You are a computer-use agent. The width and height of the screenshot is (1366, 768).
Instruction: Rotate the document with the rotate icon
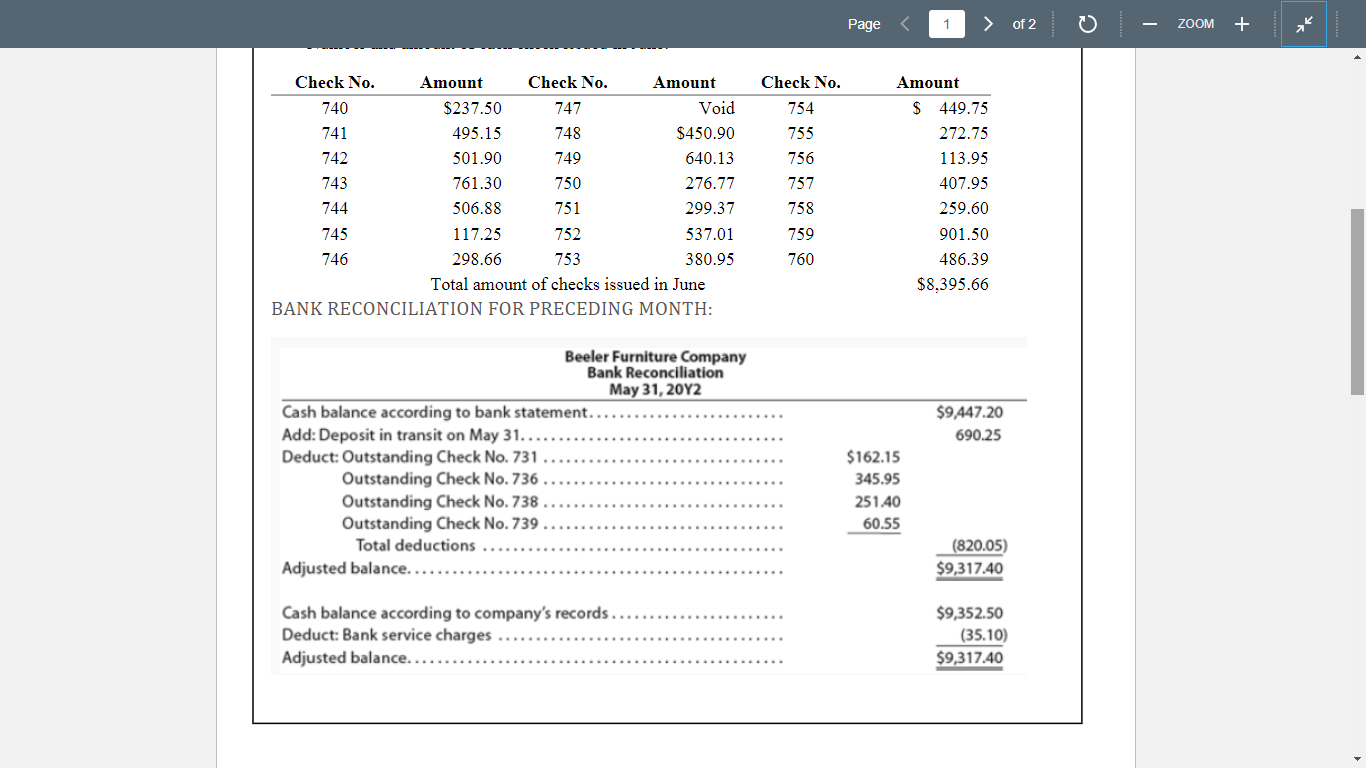tap(1089, 23)
